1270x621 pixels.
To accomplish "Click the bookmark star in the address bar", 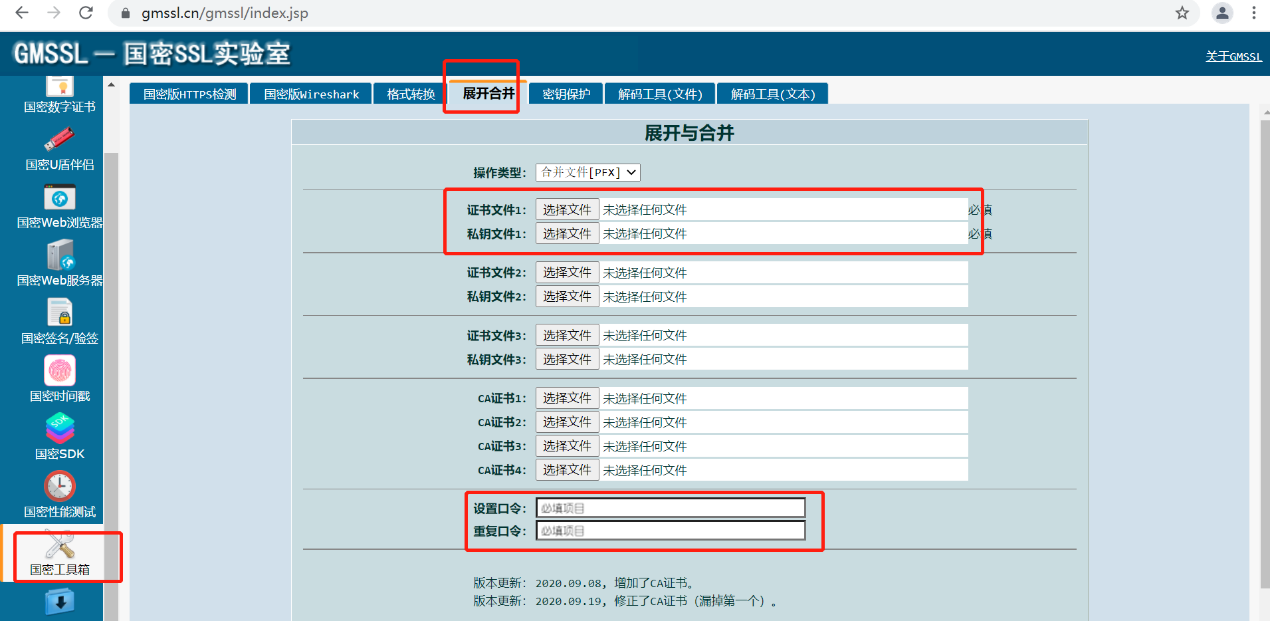I will (x=1181, y=13).
